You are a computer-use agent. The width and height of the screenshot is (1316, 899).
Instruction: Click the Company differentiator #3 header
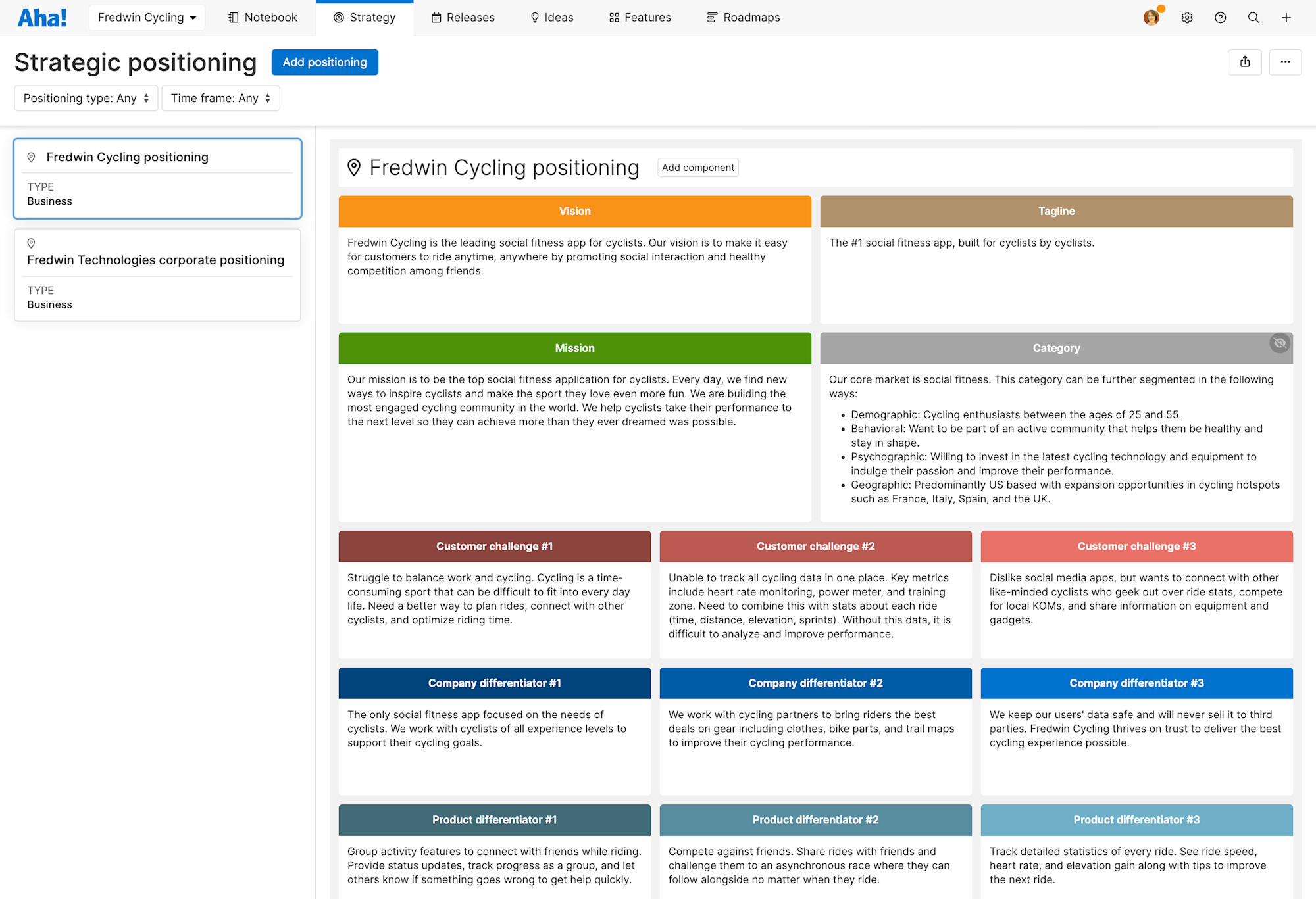click(1136, 683)
